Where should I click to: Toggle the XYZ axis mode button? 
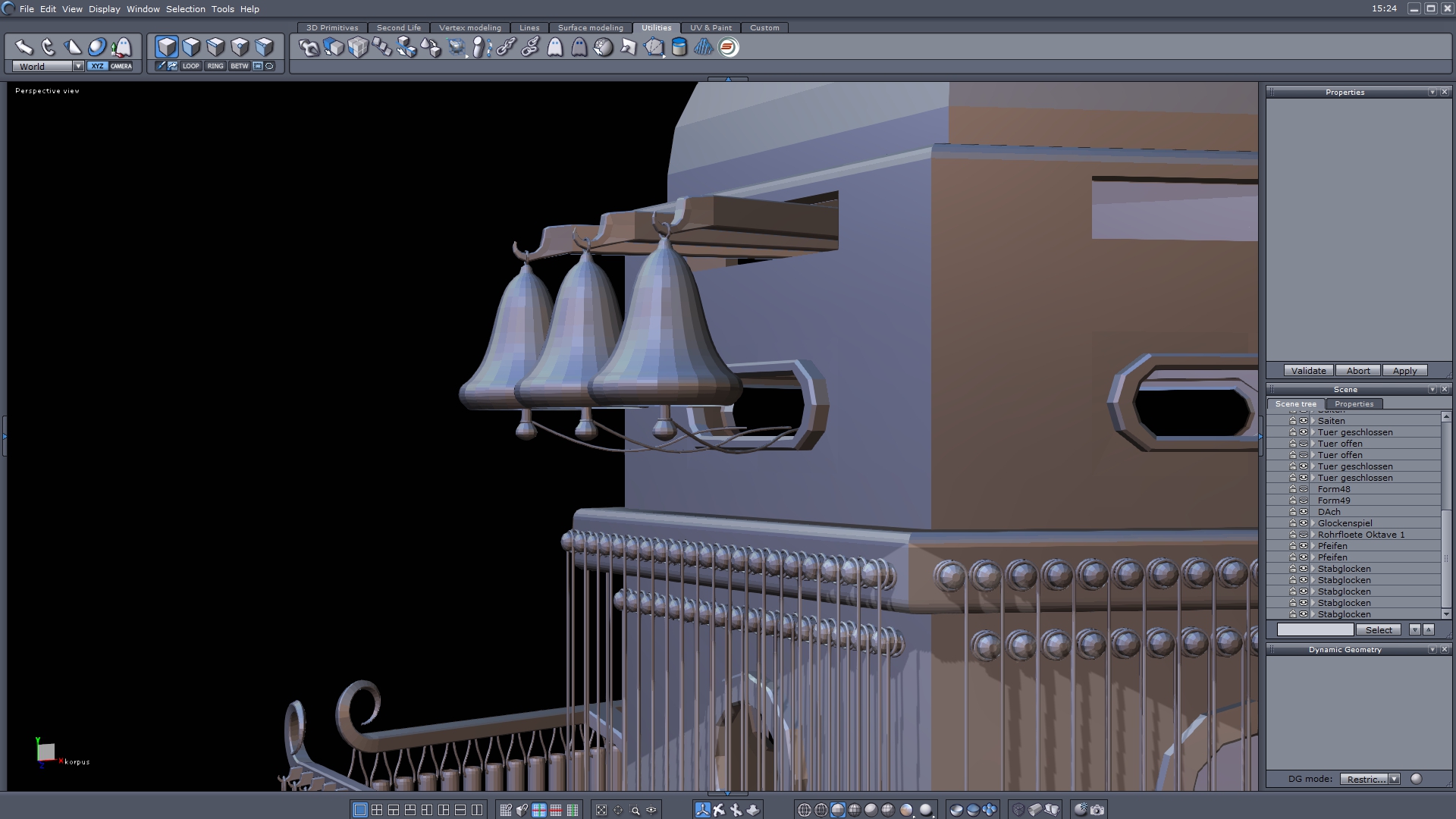point(97,66)
